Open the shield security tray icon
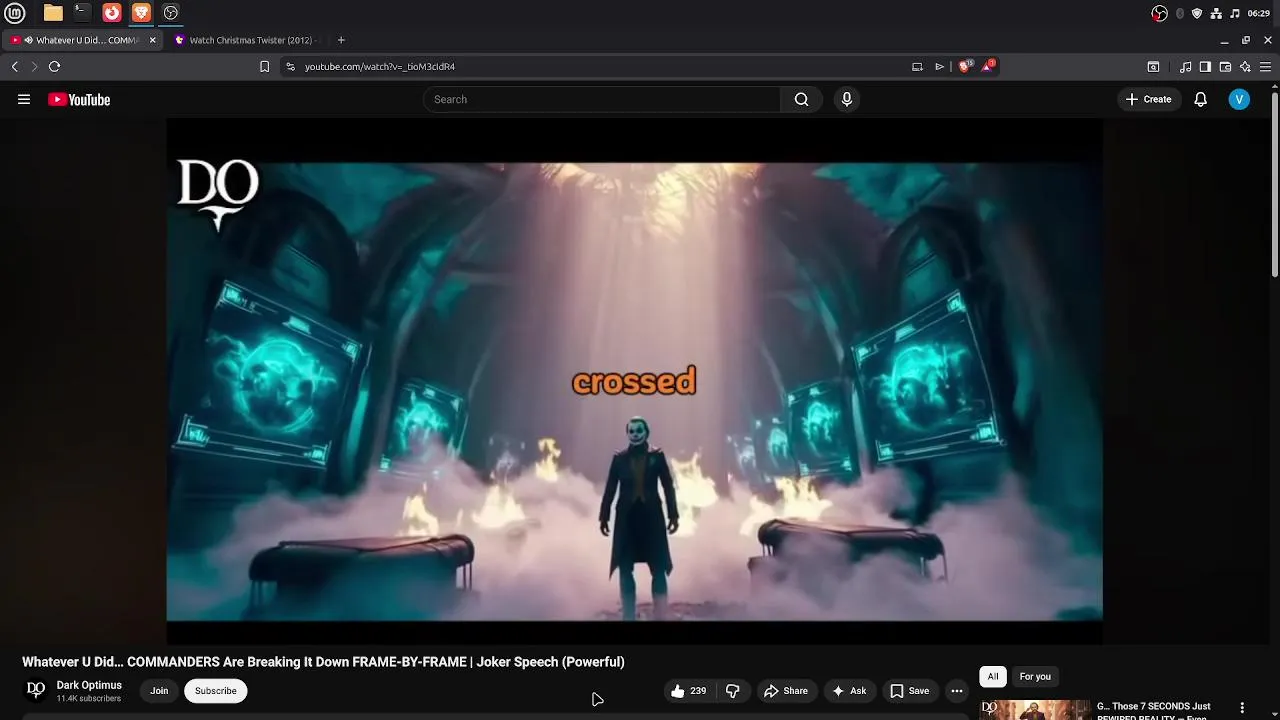This screenshot has height=720, width=1280. pyautogui.click(x=1197, y=13)
